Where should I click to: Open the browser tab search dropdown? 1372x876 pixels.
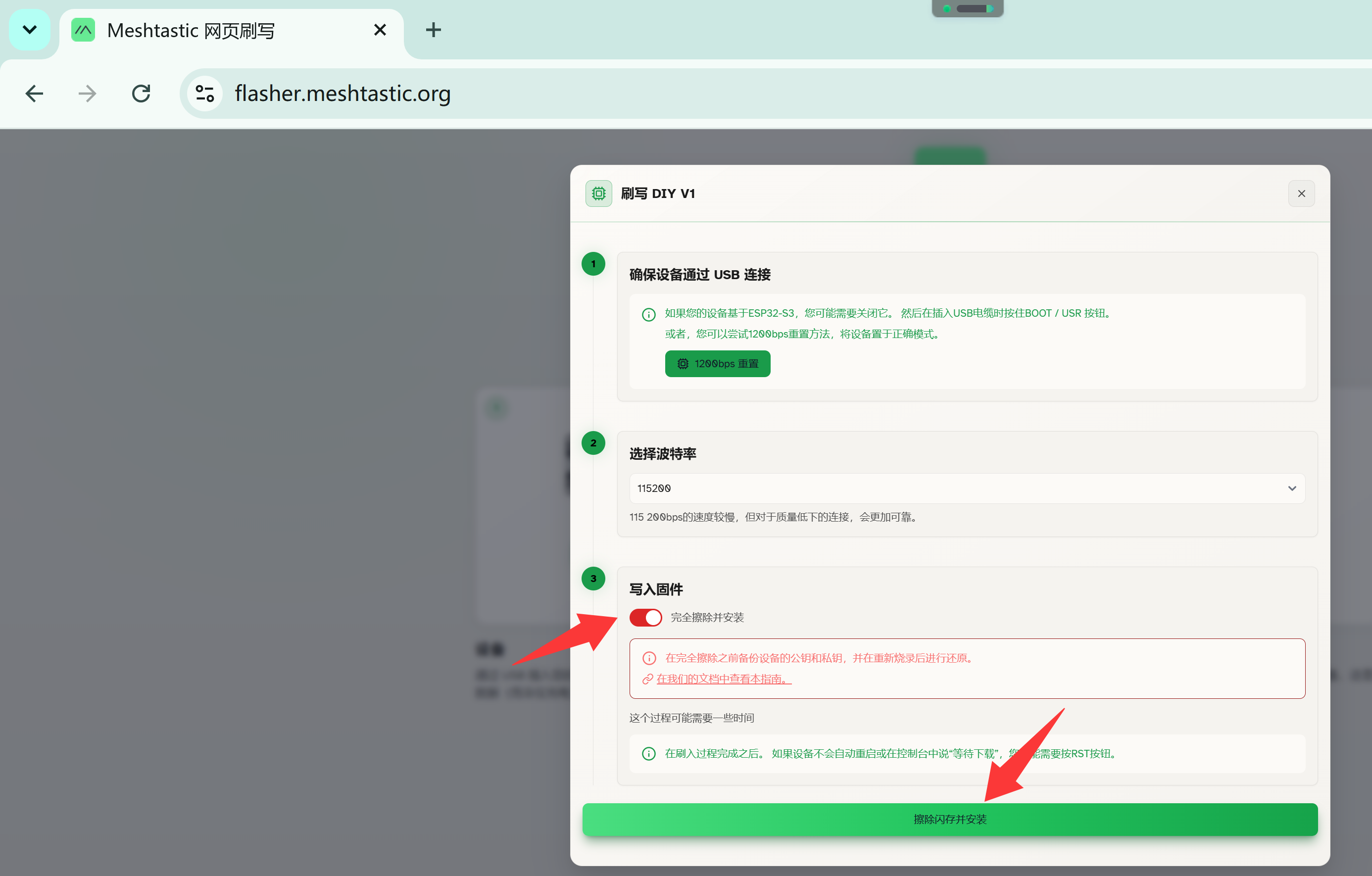tap(30, 30)
